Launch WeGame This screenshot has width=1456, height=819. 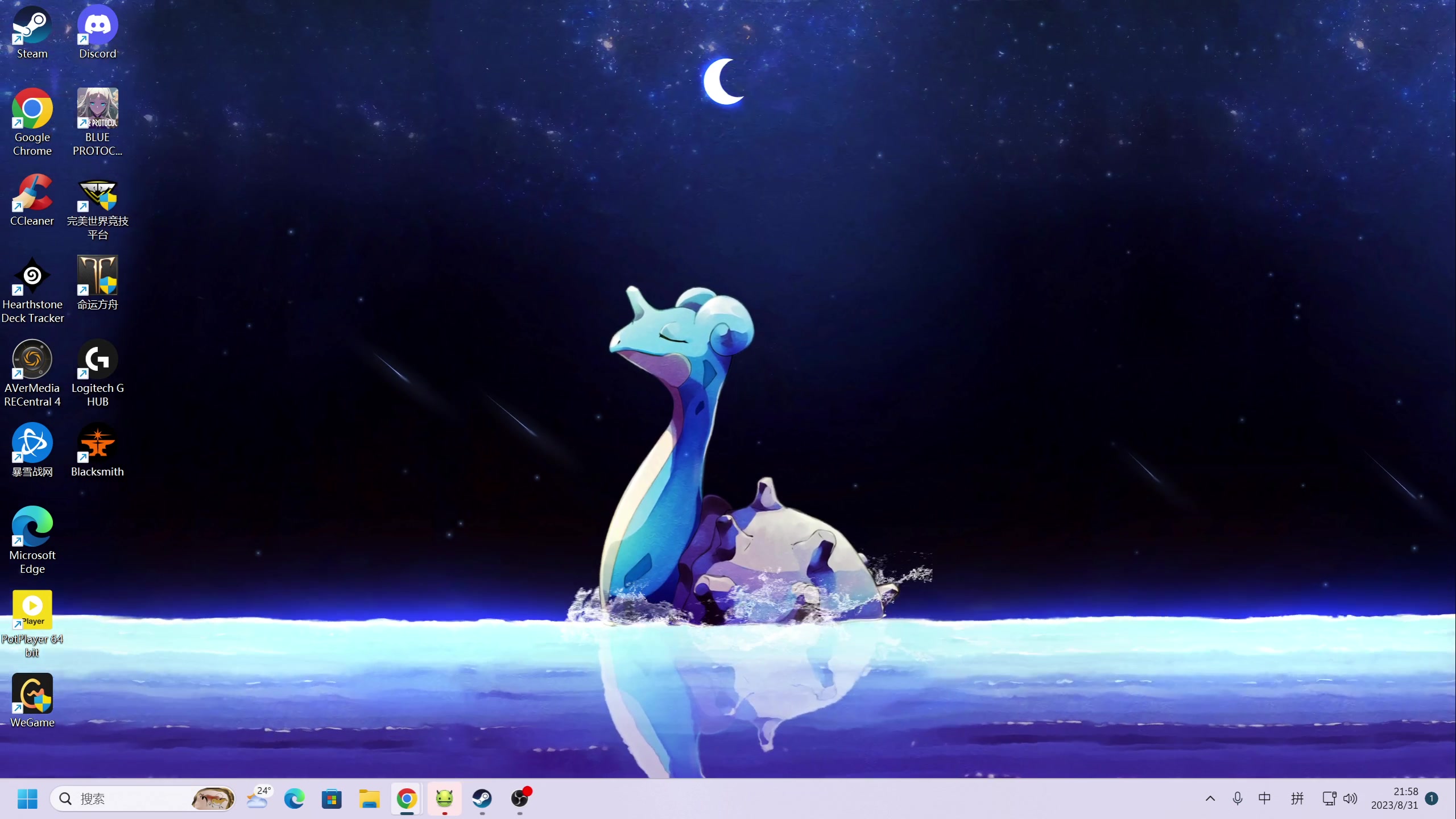coord(32,693)
